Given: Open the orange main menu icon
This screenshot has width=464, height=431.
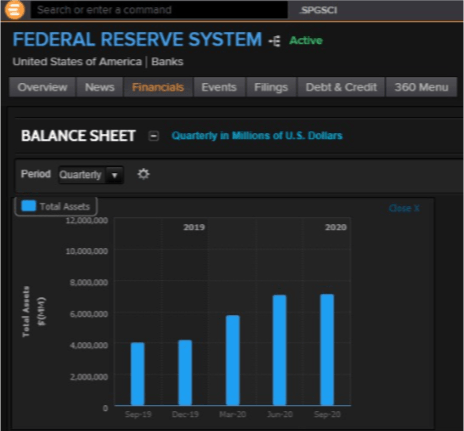Looking at the screenshot, I should tap(14, 10).
